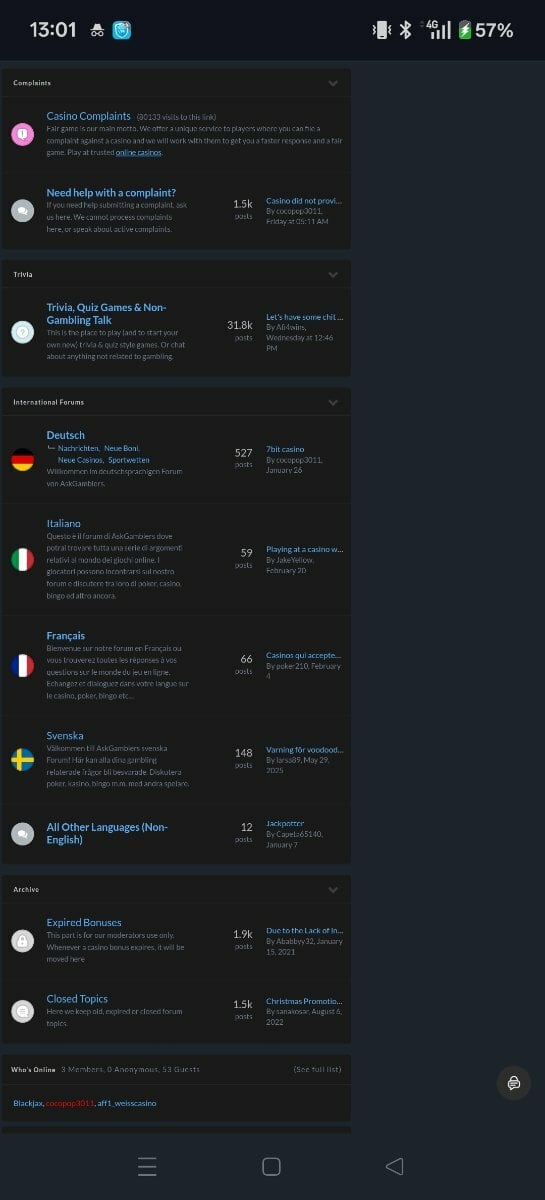The width and height of the screenshot is (545, 1200).
Task: Collapse the Archive category section
Action: point(333,889)
